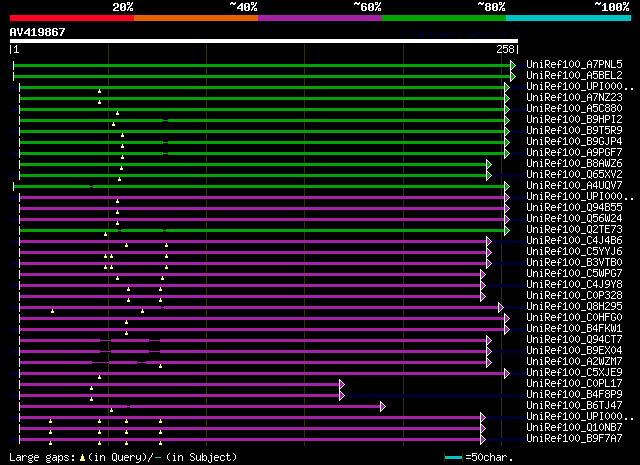The image size is (640, 465).
Task: Select the UniRef100_B4FKW1 label
Action: (x=574, y=329)
